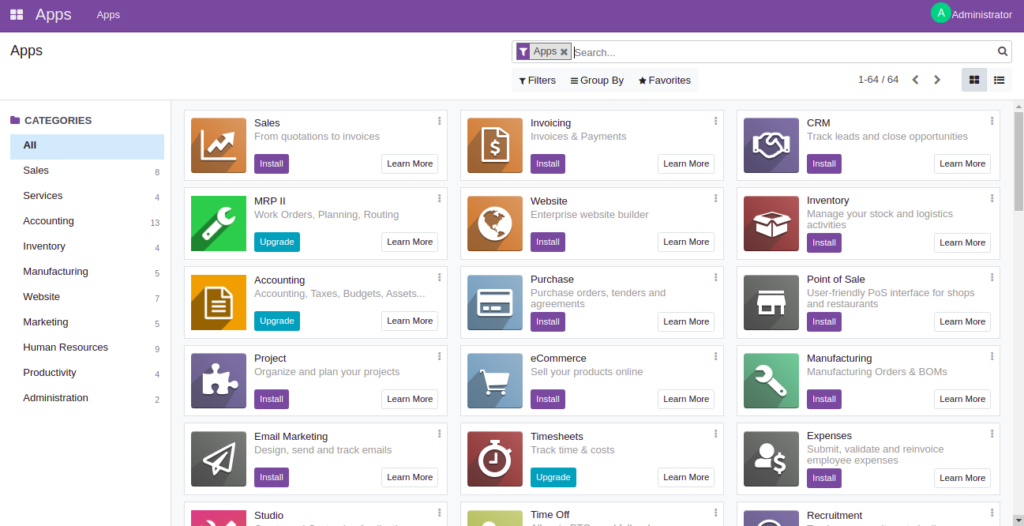Click the Purchase card icon

[494, 303]
